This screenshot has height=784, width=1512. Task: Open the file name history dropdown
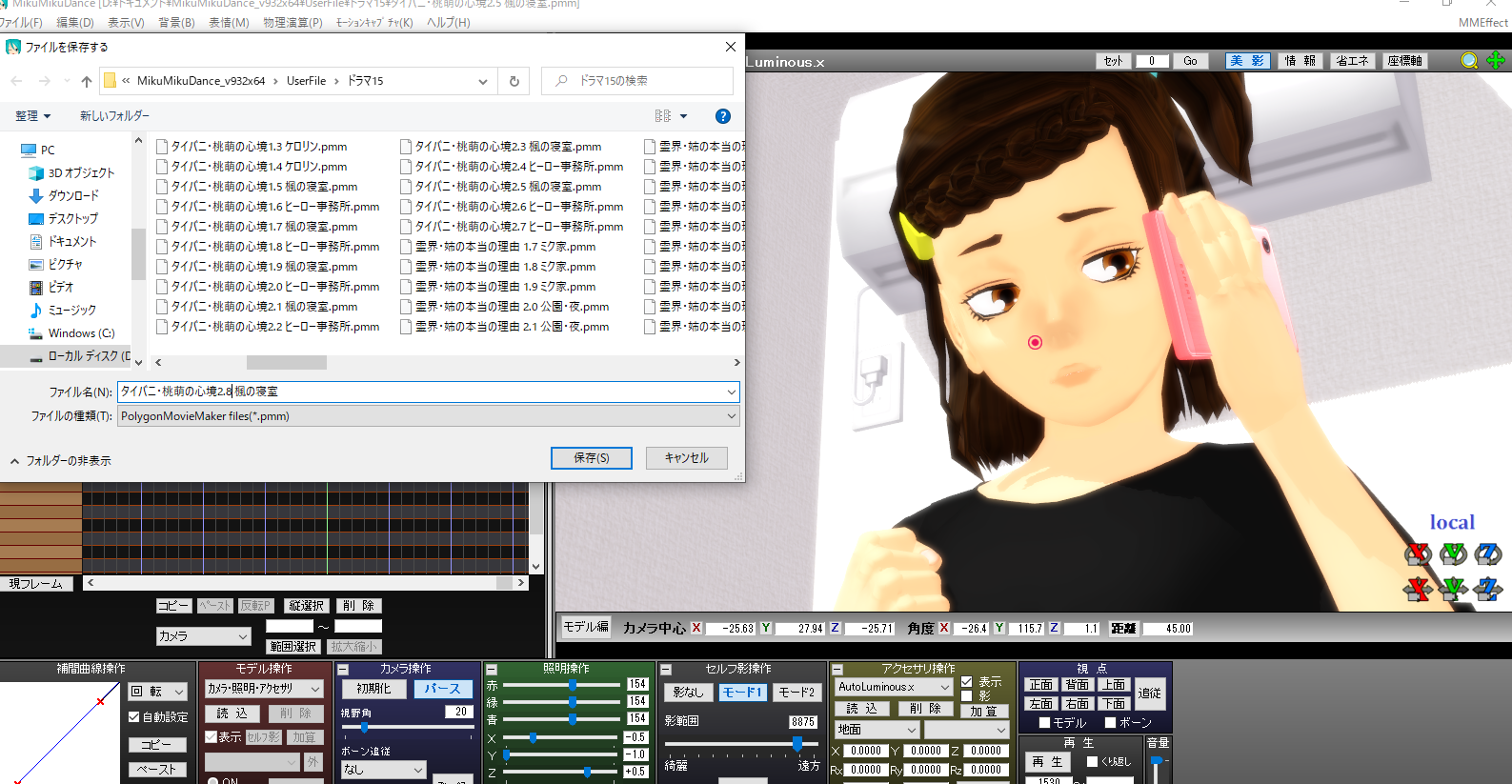[731, 392]
